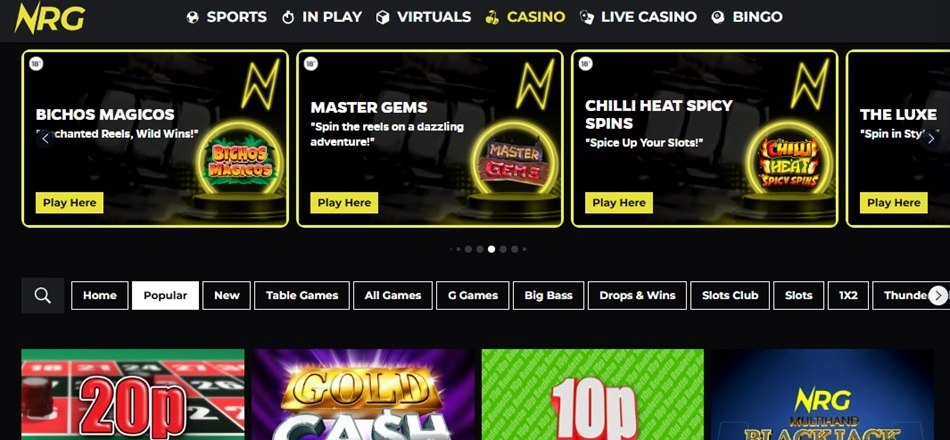Open the Sports section
The image size is (950, 440).
point(227,17)
